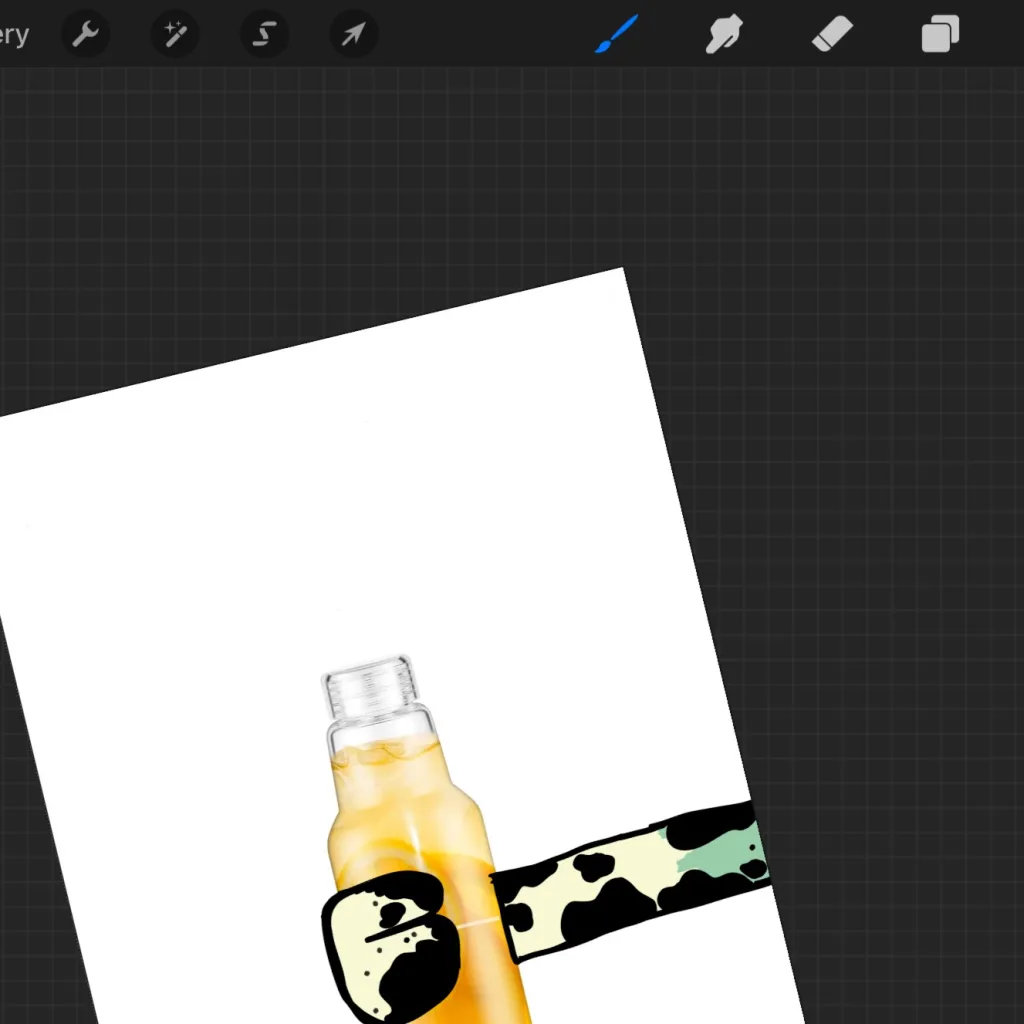Select the Eraser tool
This screenshot has height=1024, width=1024.
coord(832,34)
